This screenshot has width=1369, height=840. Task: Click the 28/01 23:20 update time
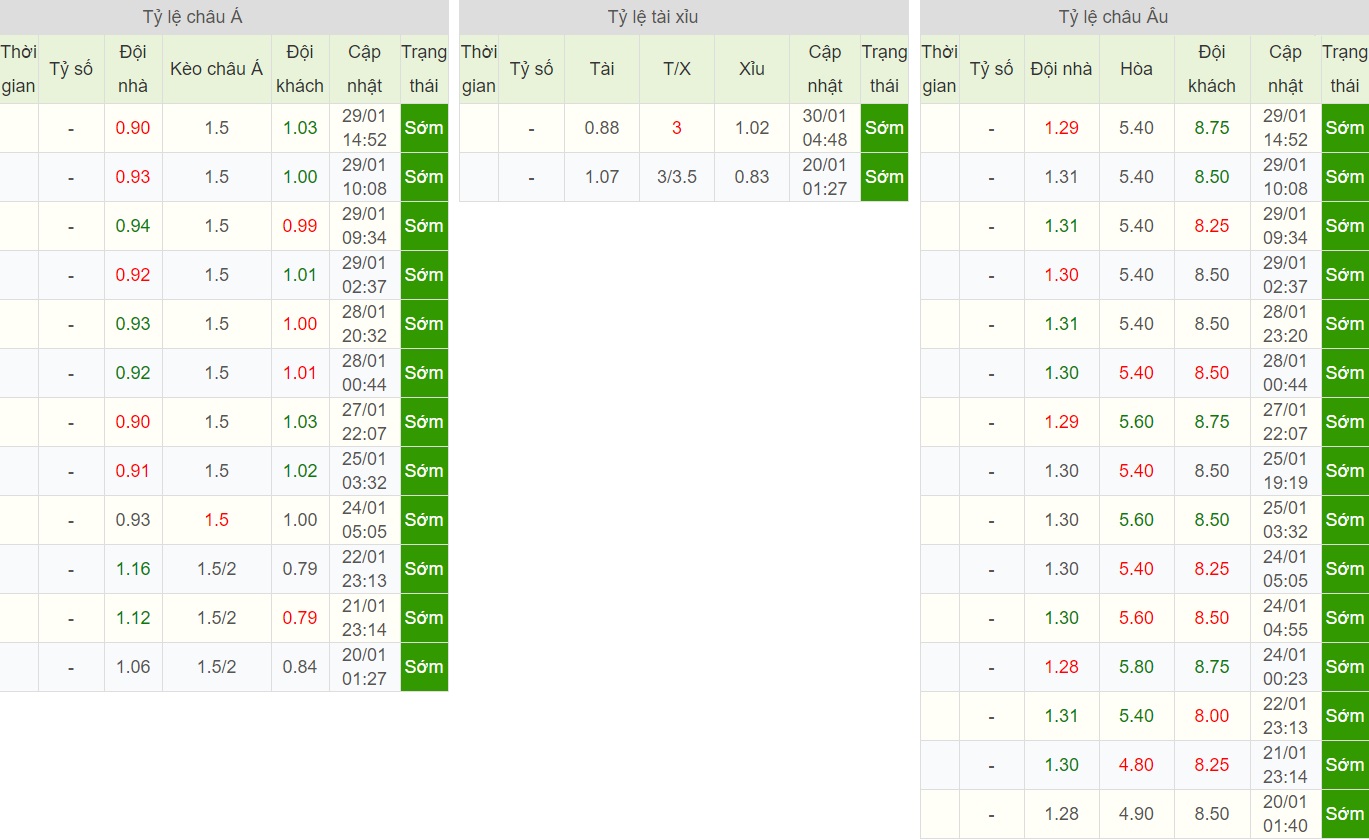(1285, 324)
